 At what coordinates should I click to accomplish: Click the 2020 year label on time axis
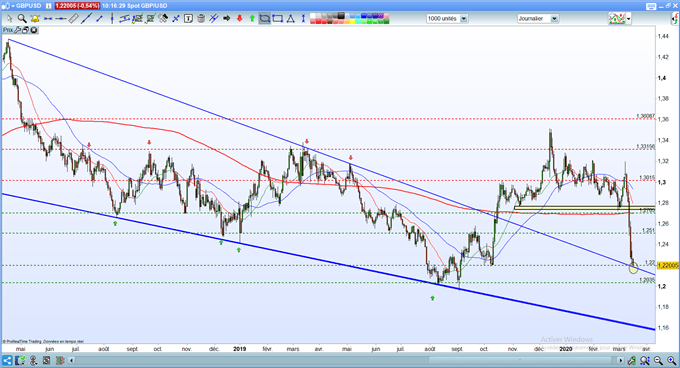[x=566, y=348]
